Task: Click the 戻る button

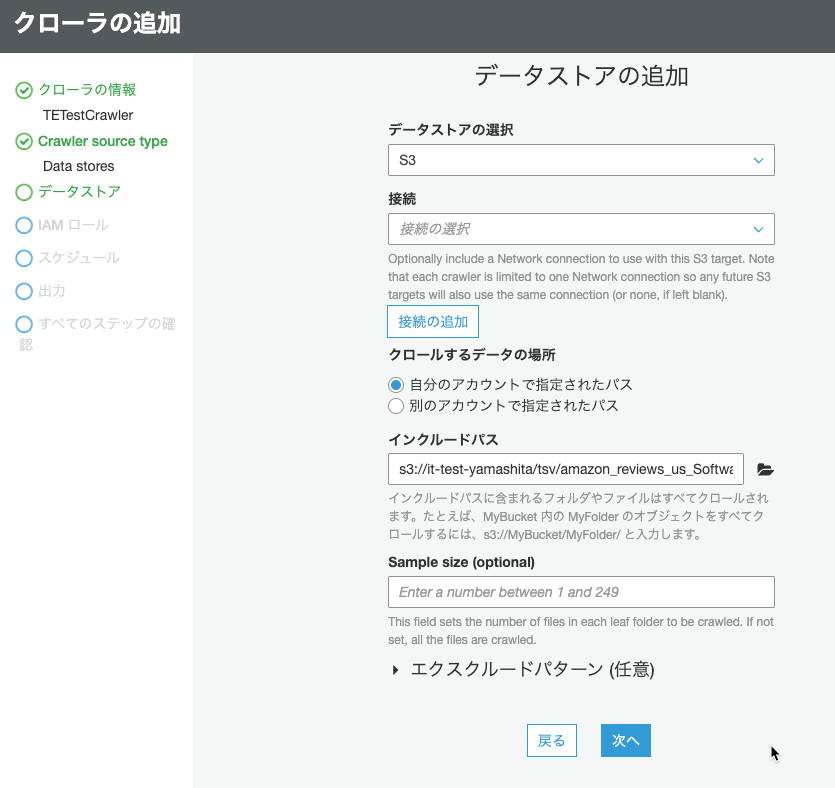Action: point(552,740)
